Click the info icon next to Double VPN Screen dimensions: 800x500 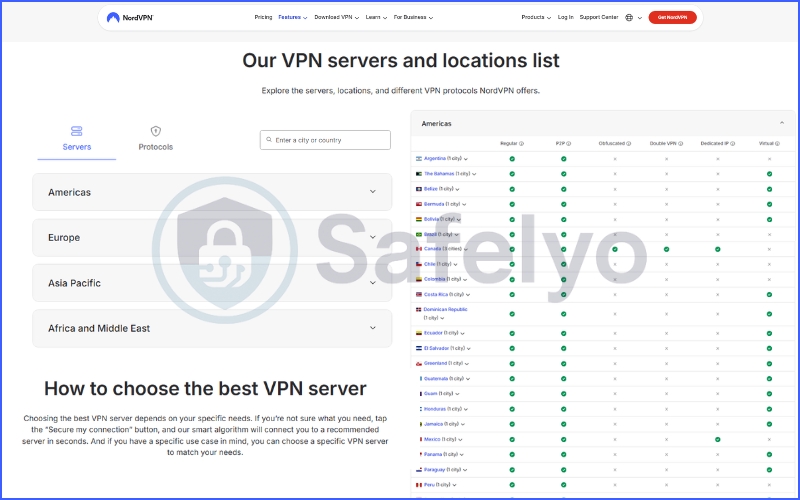[681, 144]
